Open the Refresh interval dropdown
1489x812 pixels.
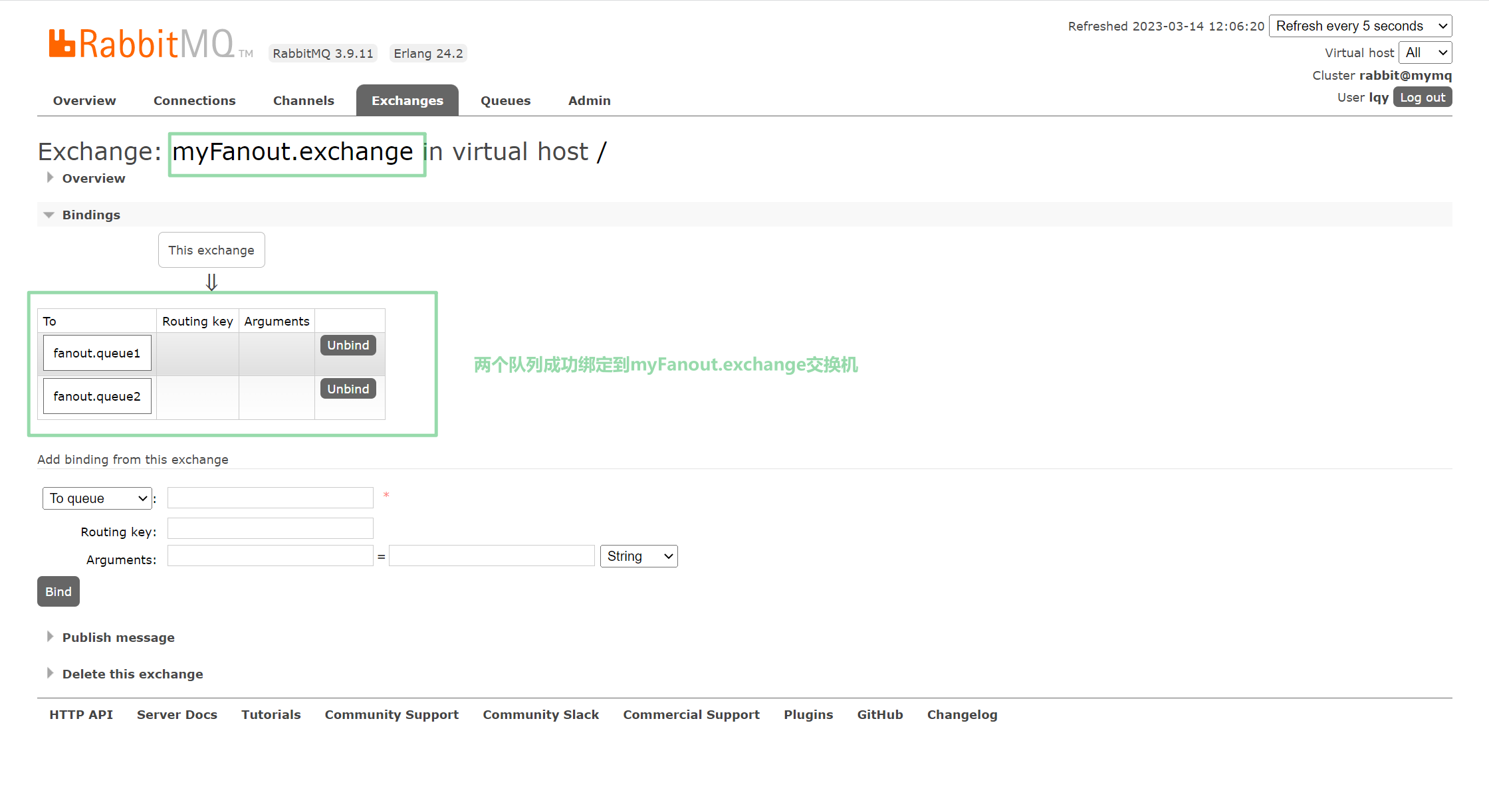pos(1360,26)
